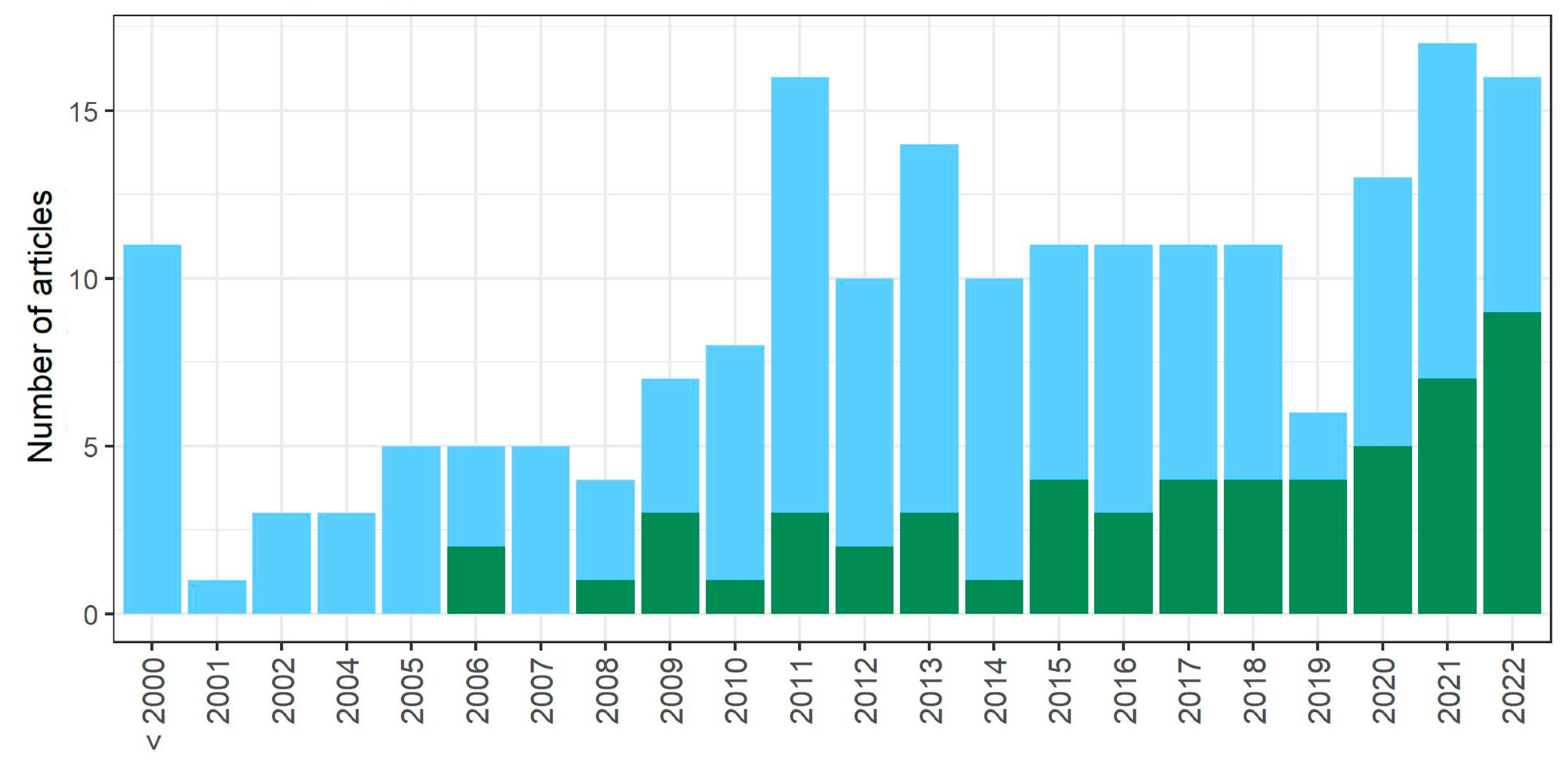The height and width of the screenshot is (763, 1568).
Task: Click the x-axis label 2010
Action: tap(736, 690)
